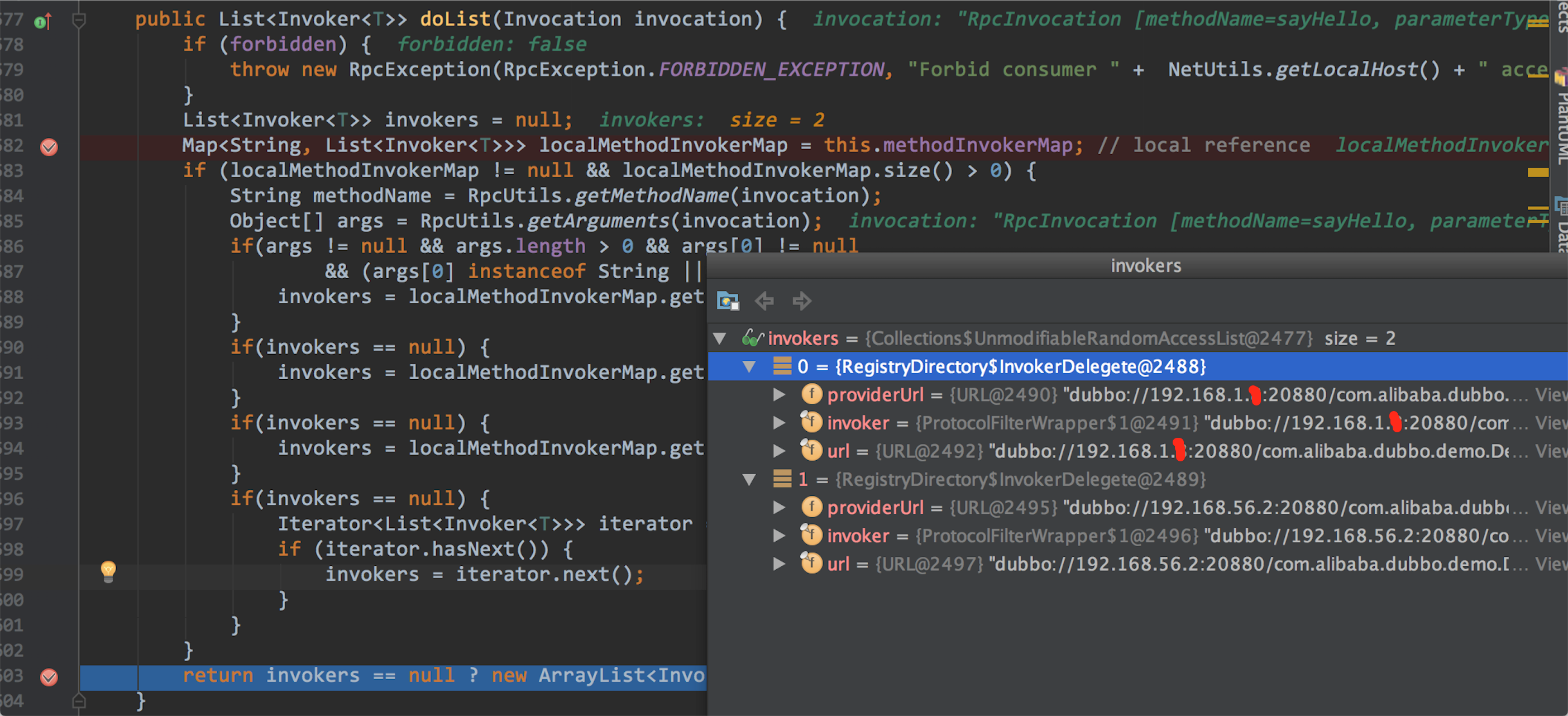The width and height of the screenshot is (1568, 716).
Task: Toggle code folding at doList method declaration
Action: click(x=79, y=21)
